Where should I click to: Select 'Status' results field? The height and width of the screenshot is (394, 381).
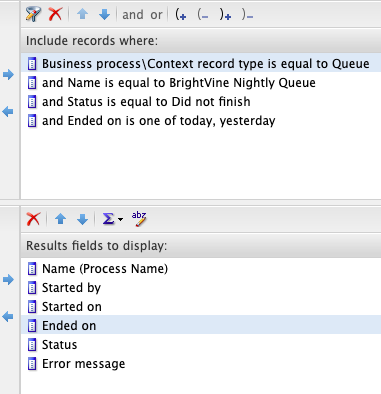[x=201, y=344]
